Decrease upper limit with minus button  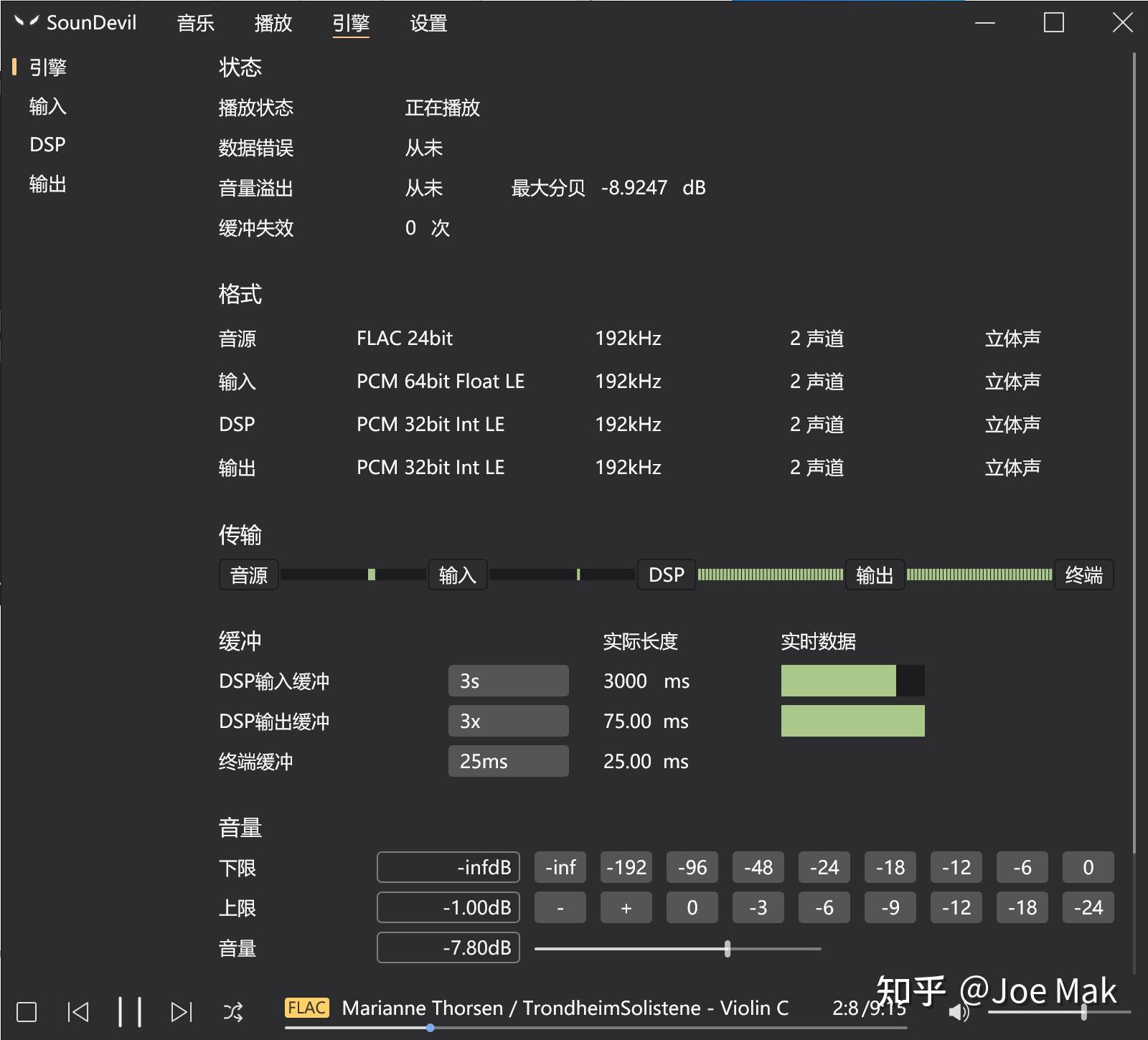tap(560, 907)
